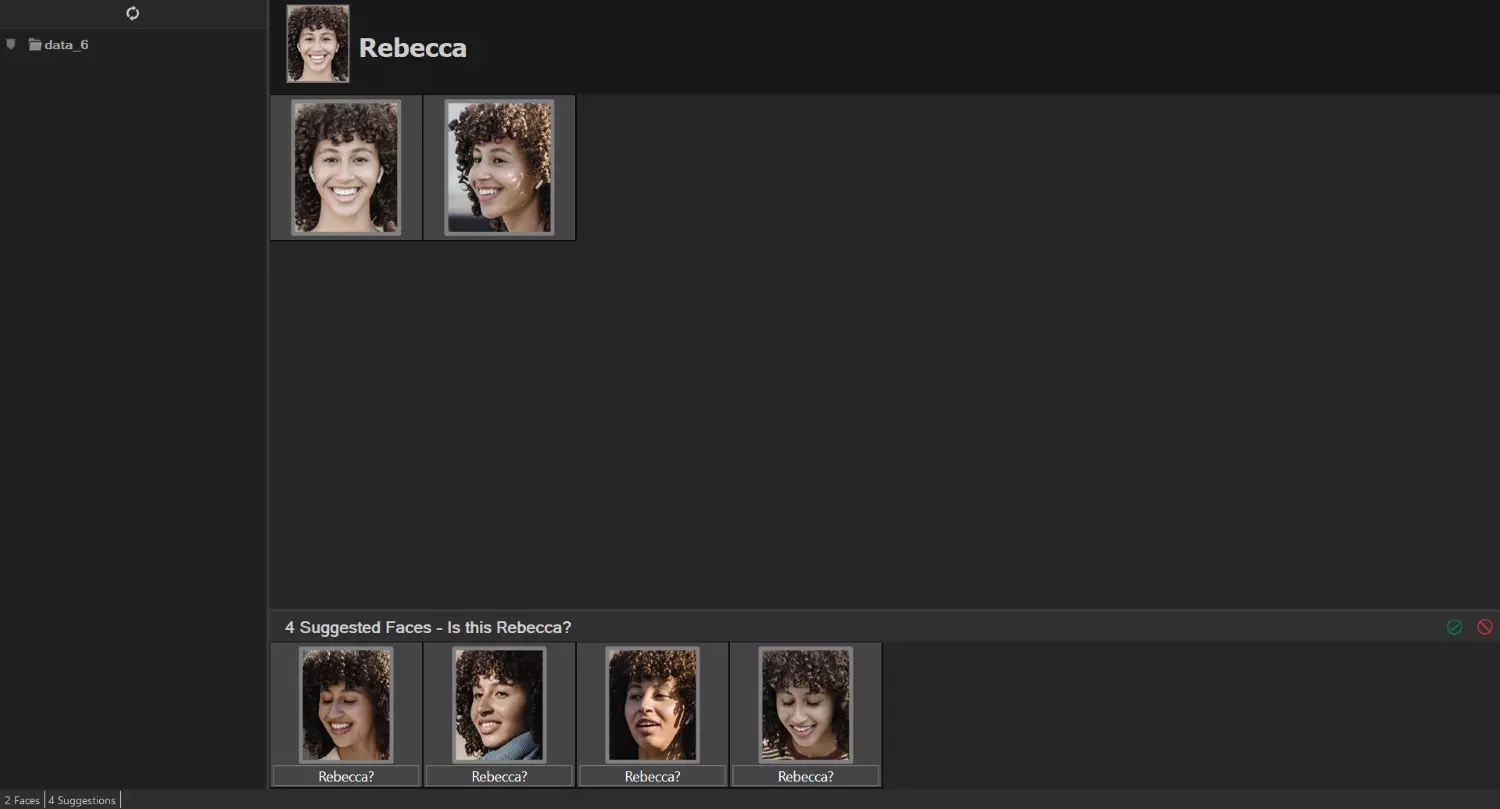Open the suggested face wearing a blue collar
This screenshot has height=809, width=1500.
[498, 705]
